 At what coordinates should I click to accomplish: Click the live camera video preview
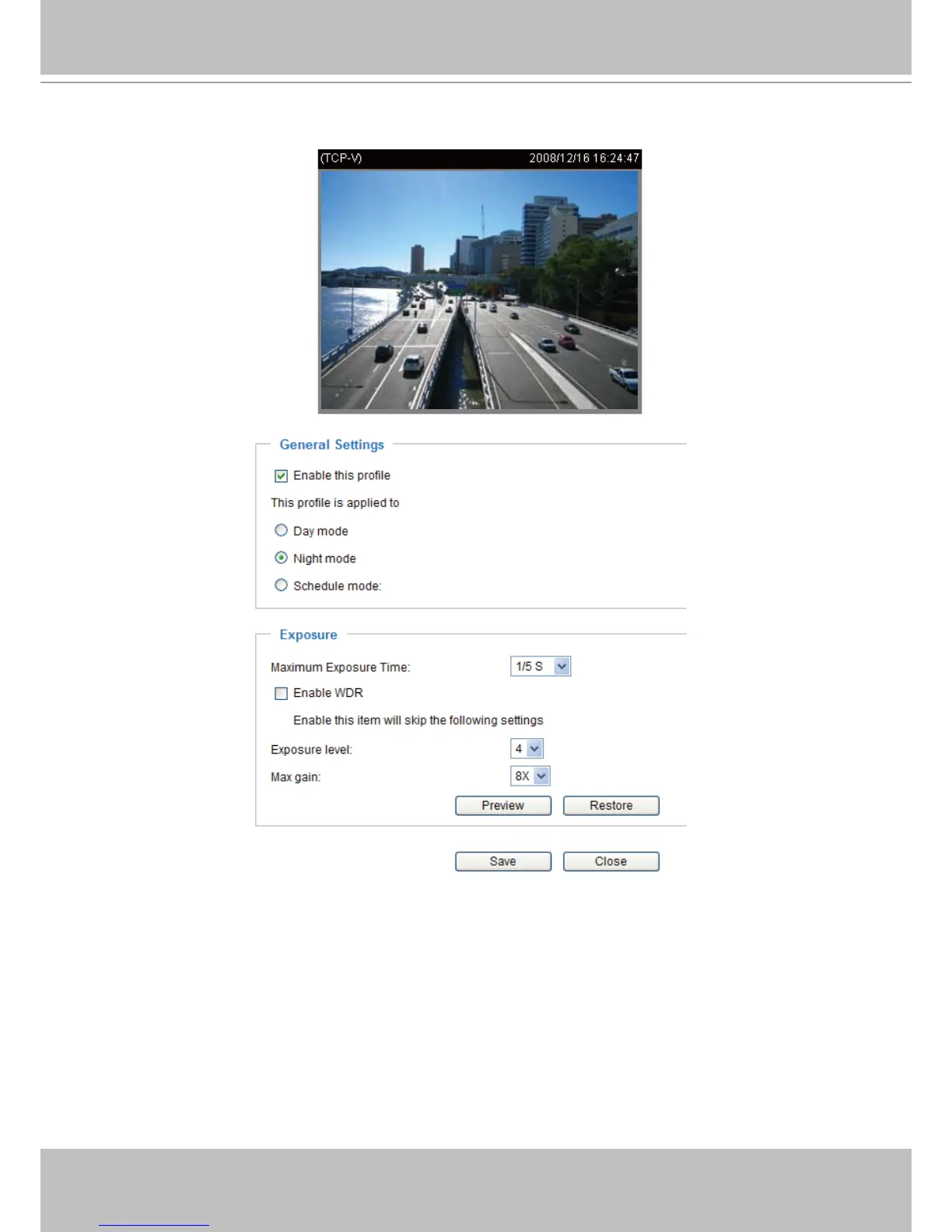480,290
